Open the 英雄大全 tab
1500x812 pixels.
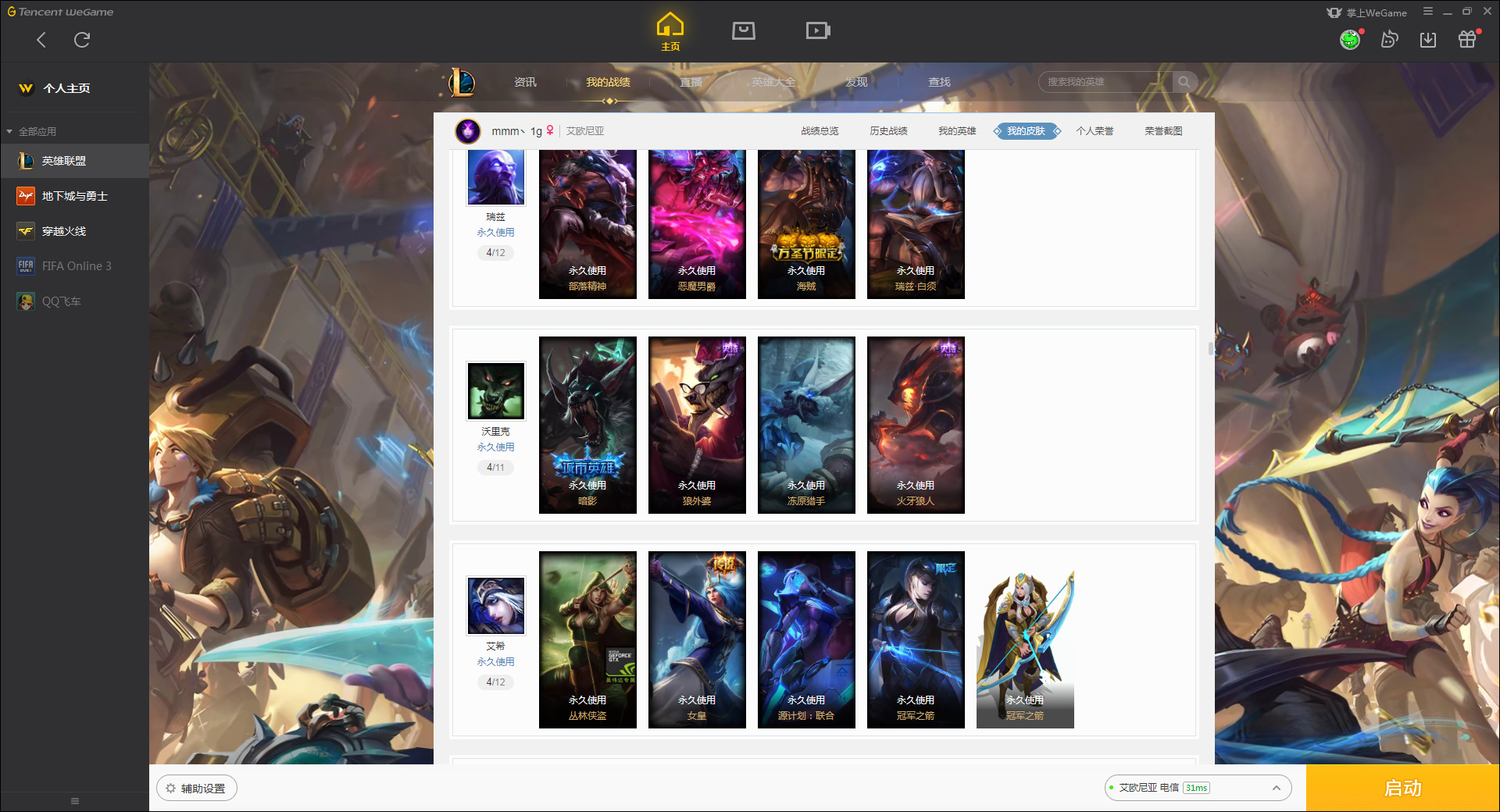773,82
